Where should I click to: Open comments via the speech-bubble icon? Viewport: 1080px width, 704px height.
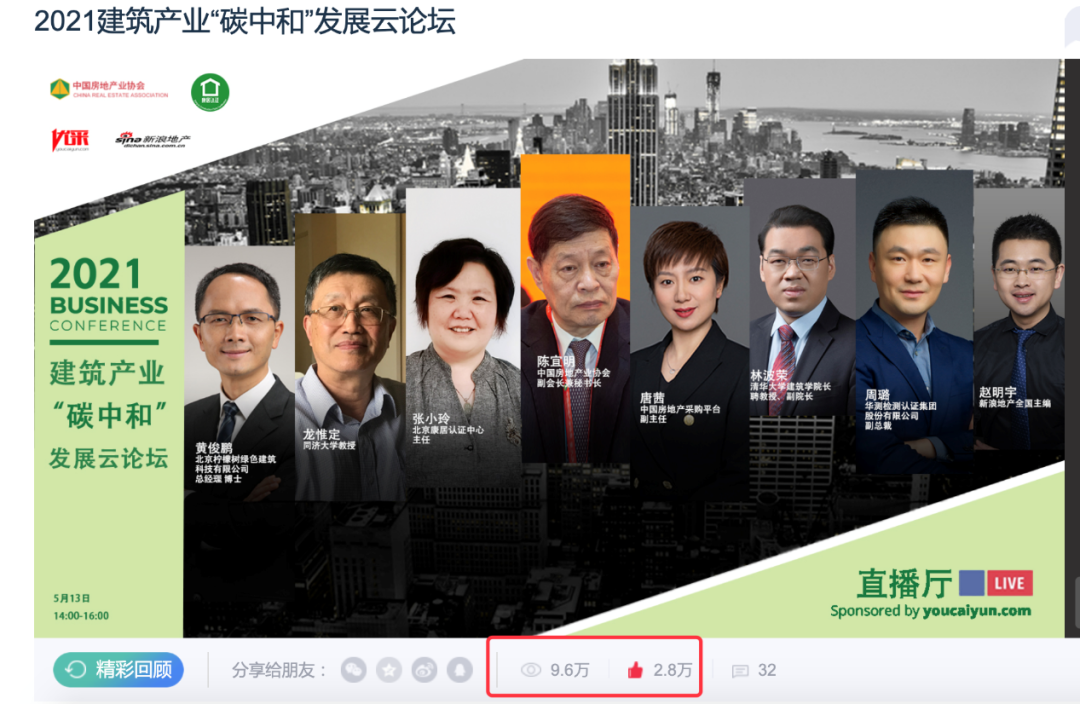pyautogui.click(x=740, y=671)
